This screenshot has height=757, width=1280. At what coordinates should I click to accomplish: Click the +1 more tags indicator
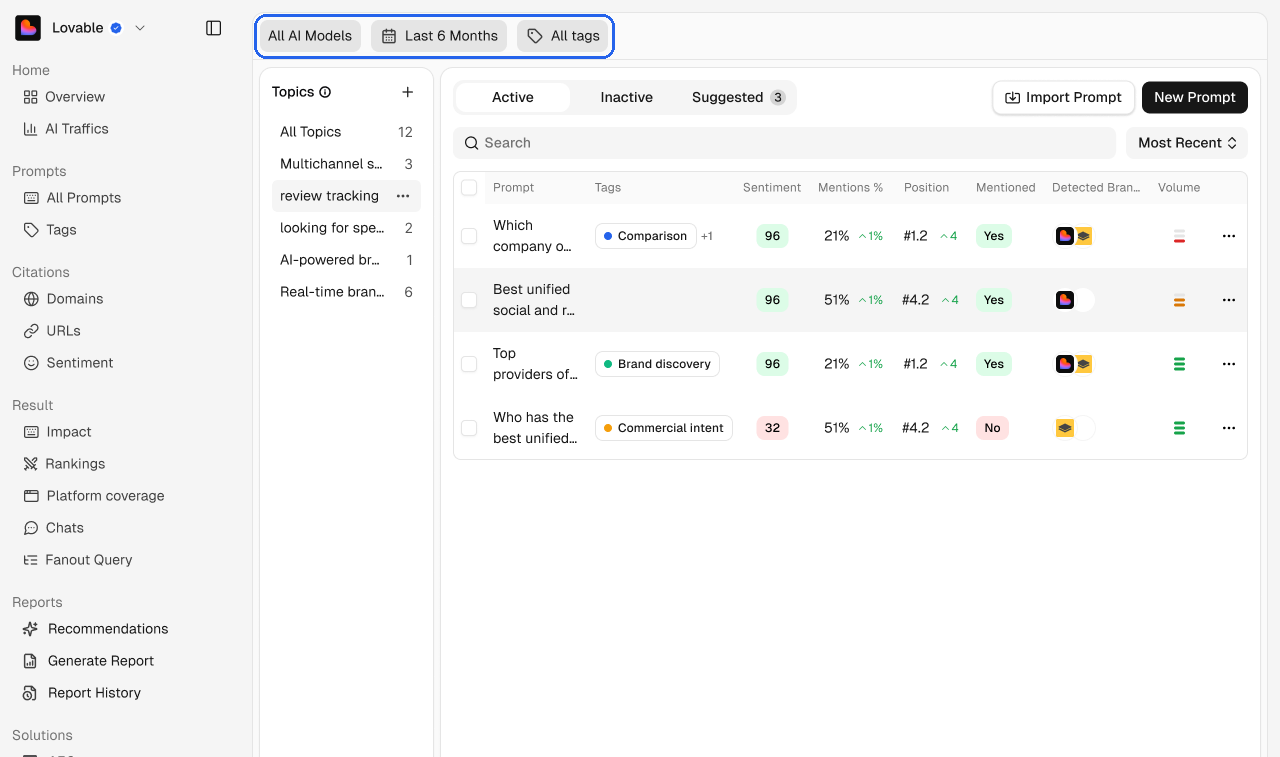707,236
